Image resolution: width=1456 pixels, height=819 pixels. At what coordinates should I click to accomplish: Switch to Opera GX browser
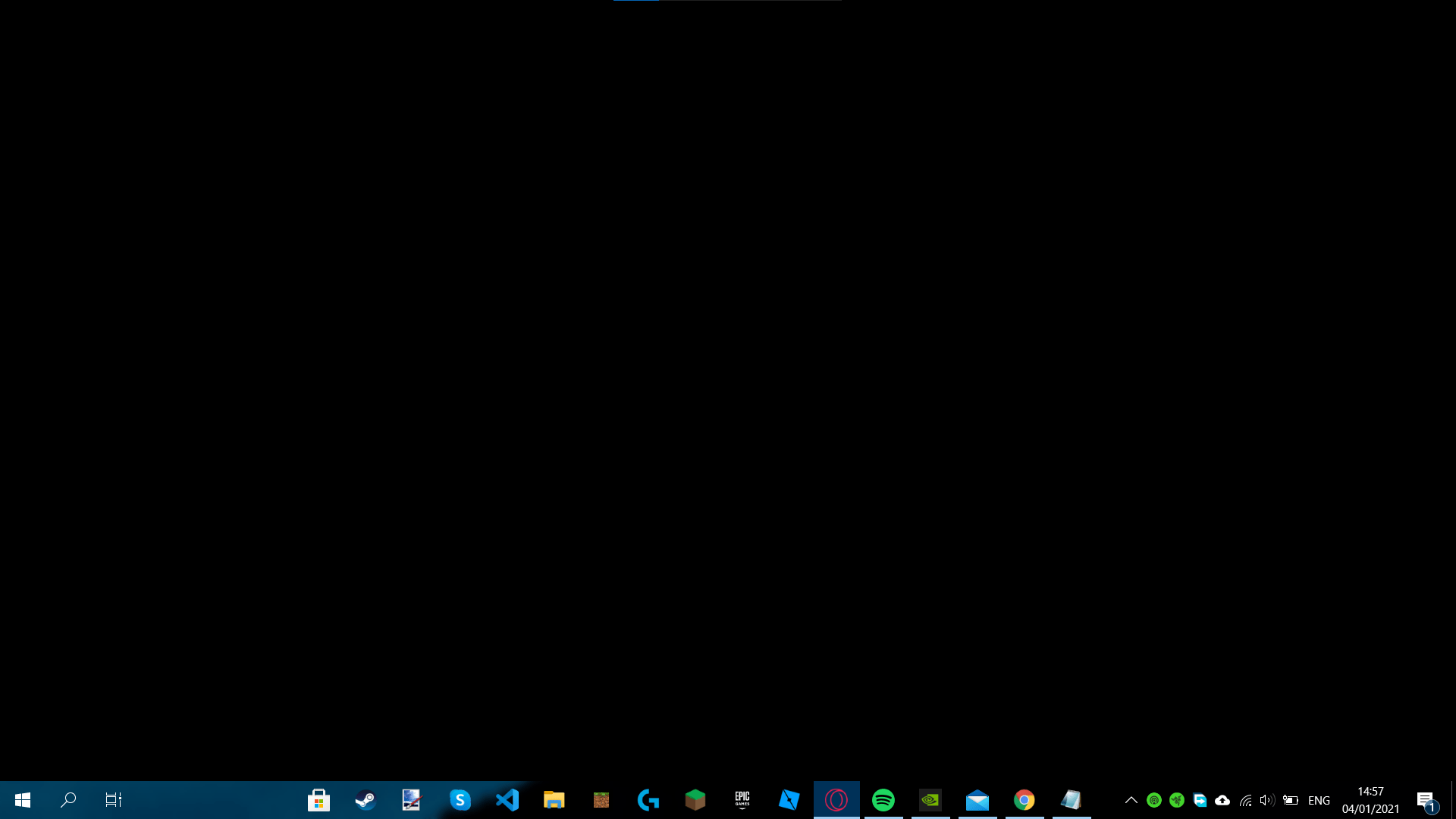point(836,800)
